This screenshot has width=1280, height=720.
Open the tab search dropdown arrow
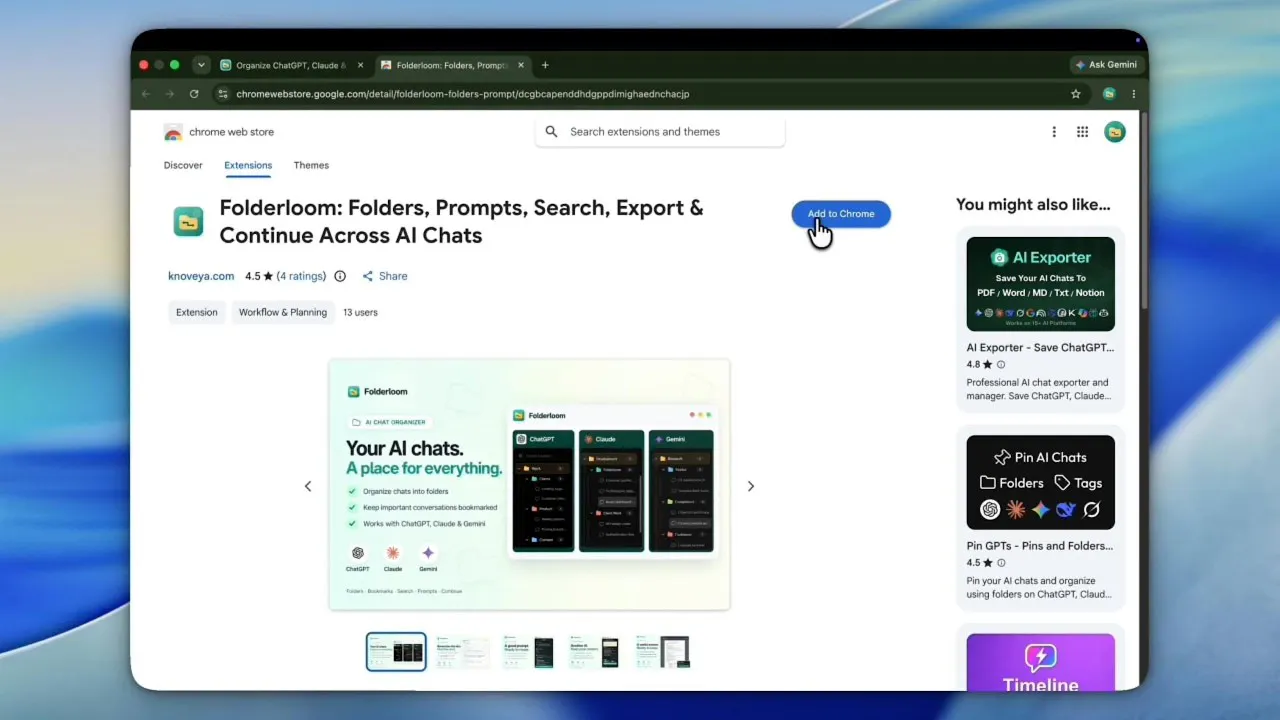(201, 65)
